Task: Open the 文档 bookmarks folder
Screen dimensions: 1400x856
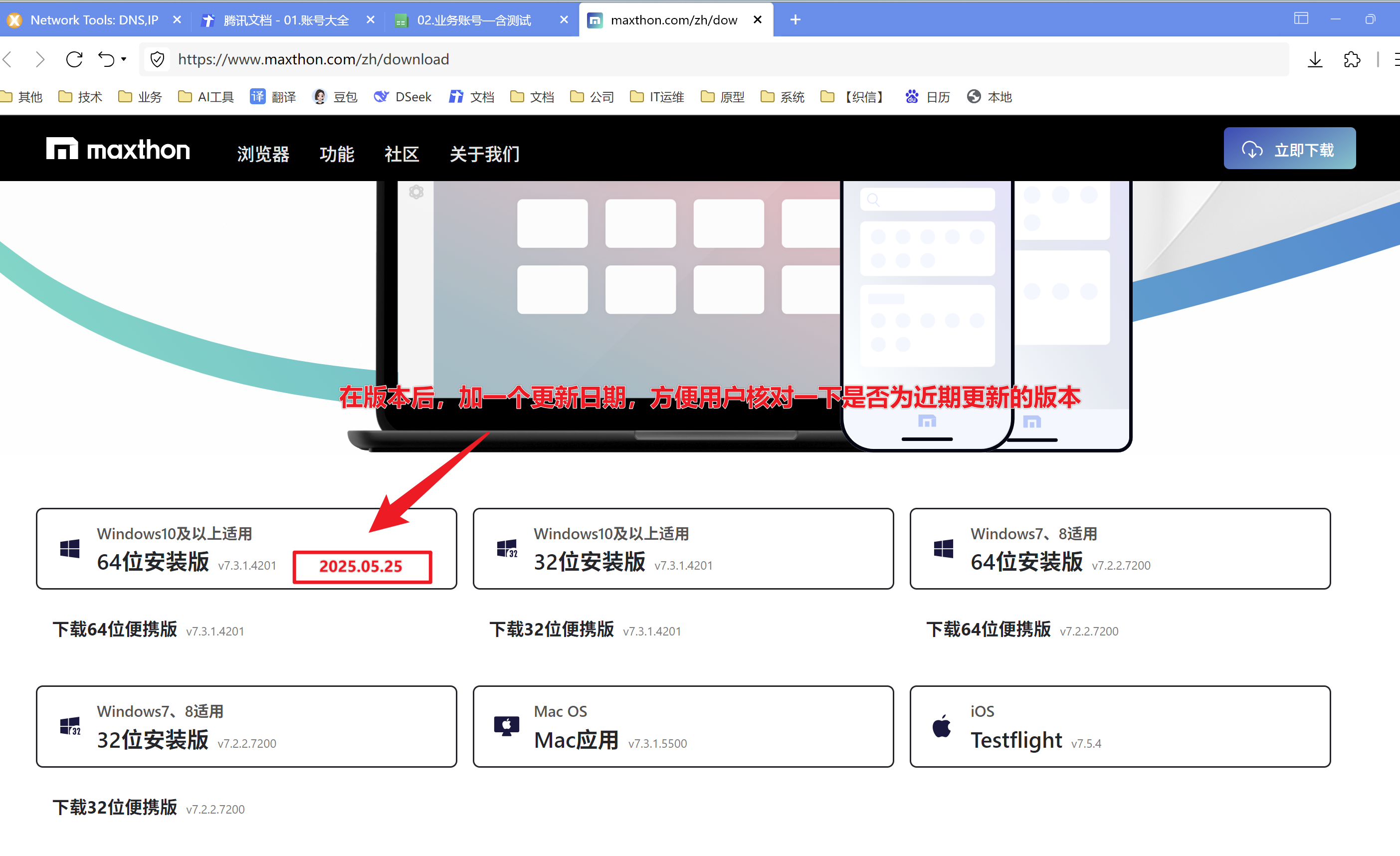Action: (x=532, y=97)
